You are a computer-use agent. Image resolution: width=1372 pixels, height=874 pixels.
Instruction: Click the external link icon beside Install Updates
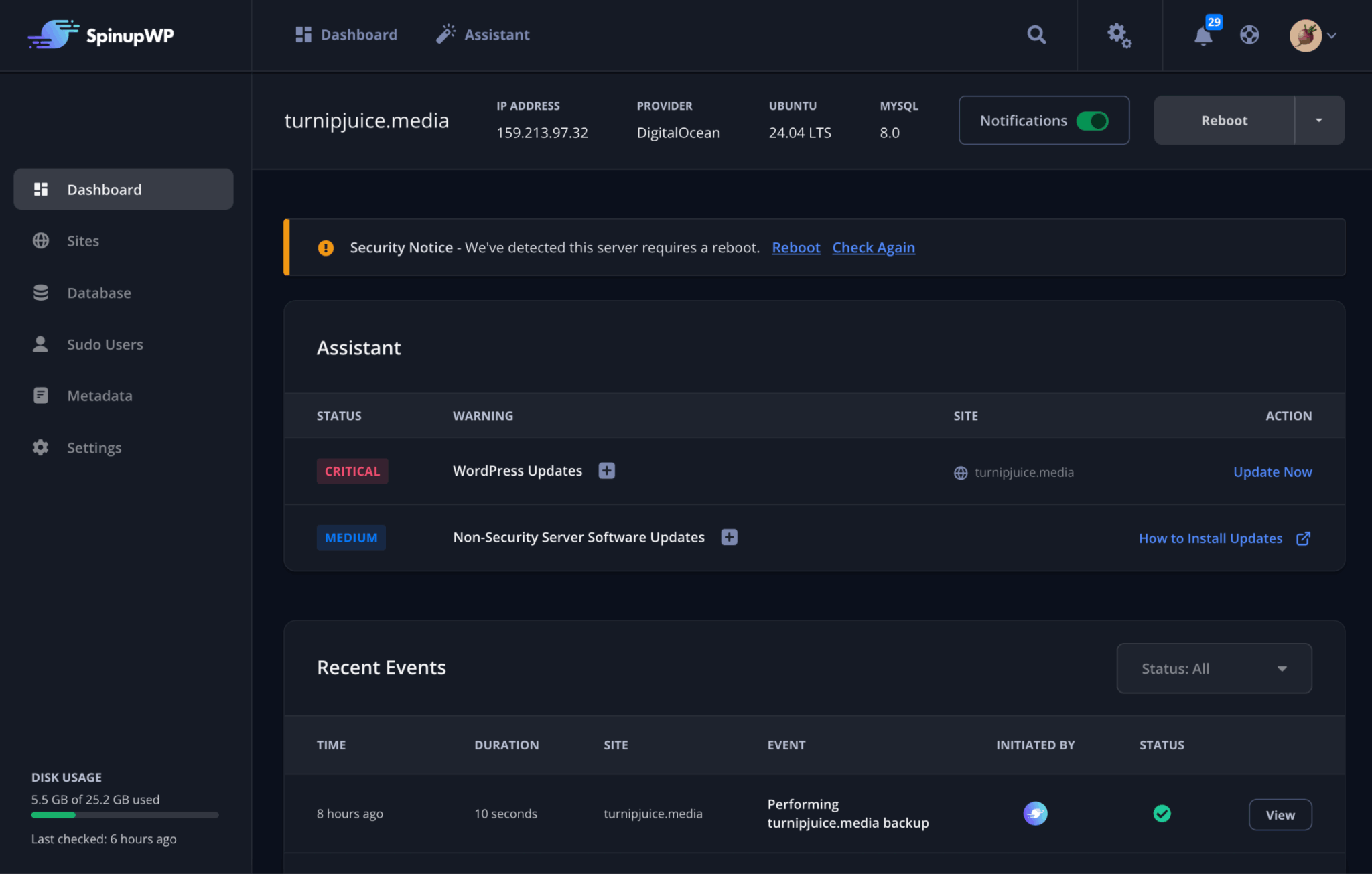coord(1303,538)
